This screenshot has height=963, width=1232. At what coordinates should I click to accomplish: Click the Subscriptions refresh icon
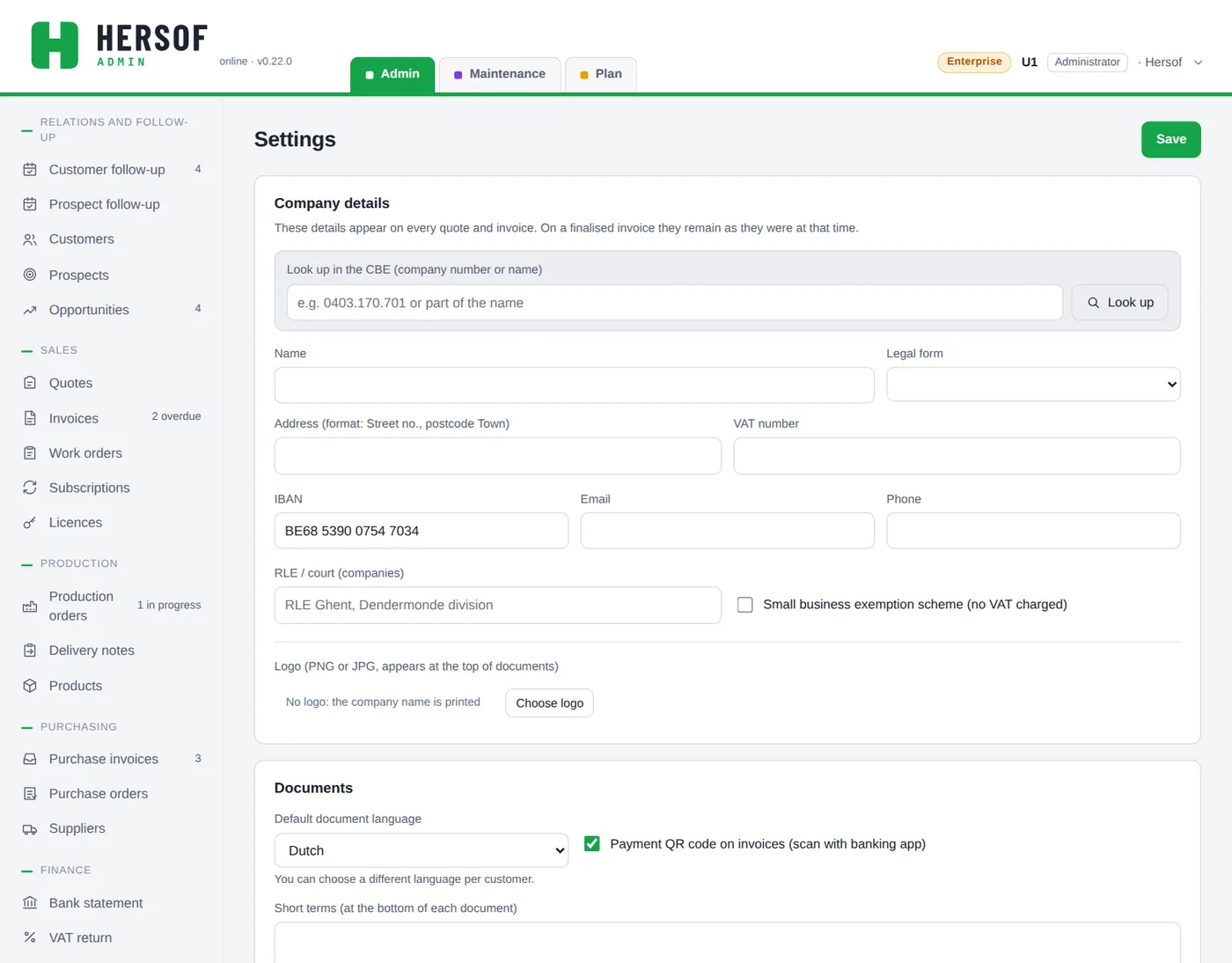click(x=30, y=488)
